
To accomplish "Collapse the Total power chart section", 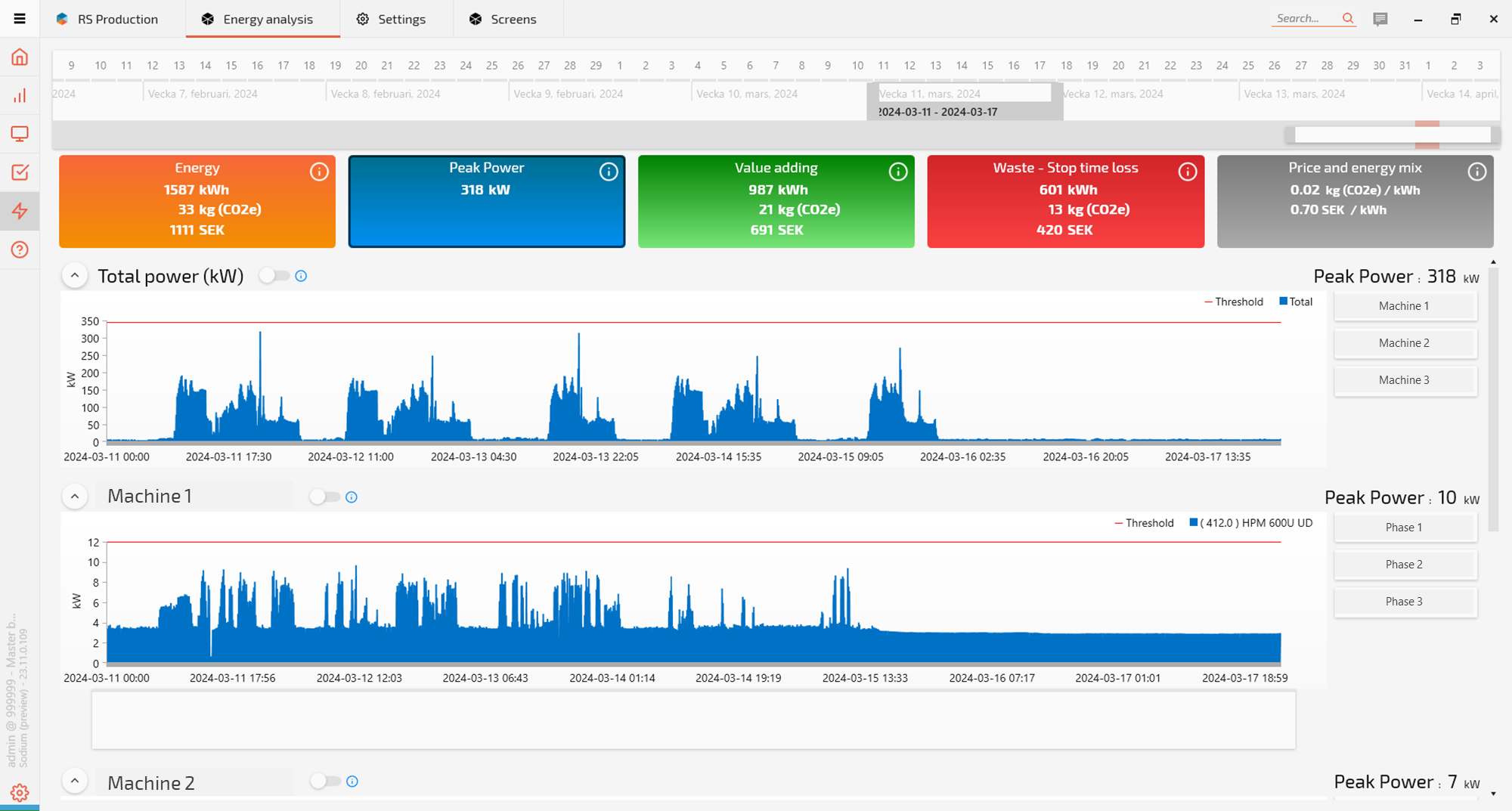I will click(x=75, y=276).
